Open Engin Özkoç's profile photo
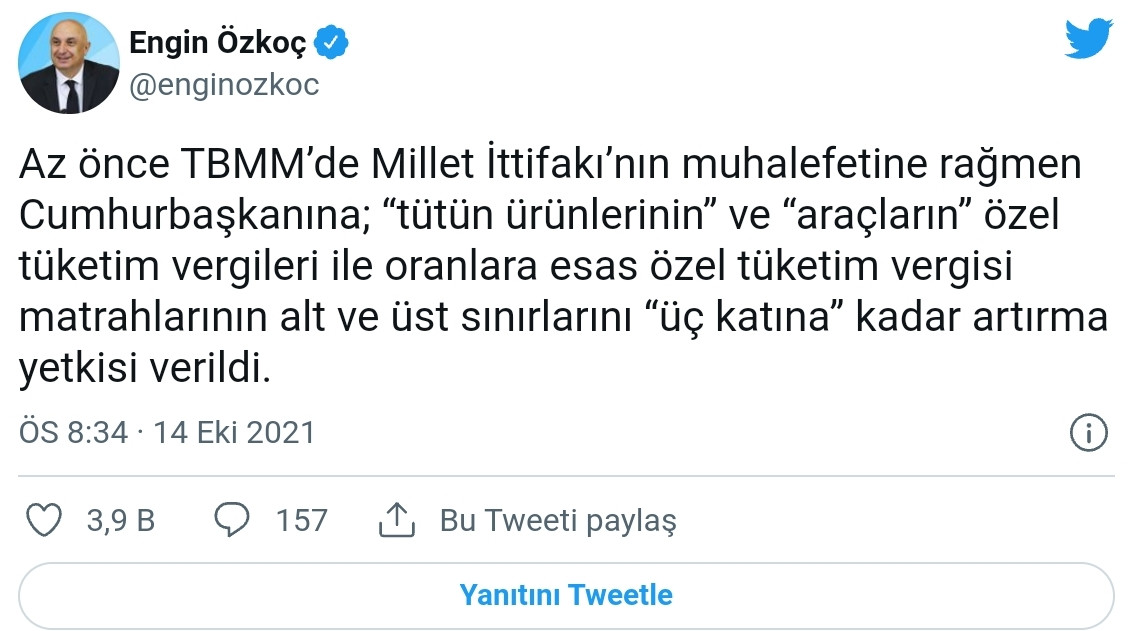The width and height of the screenshot is (1128, 631). tap(70, 64)
